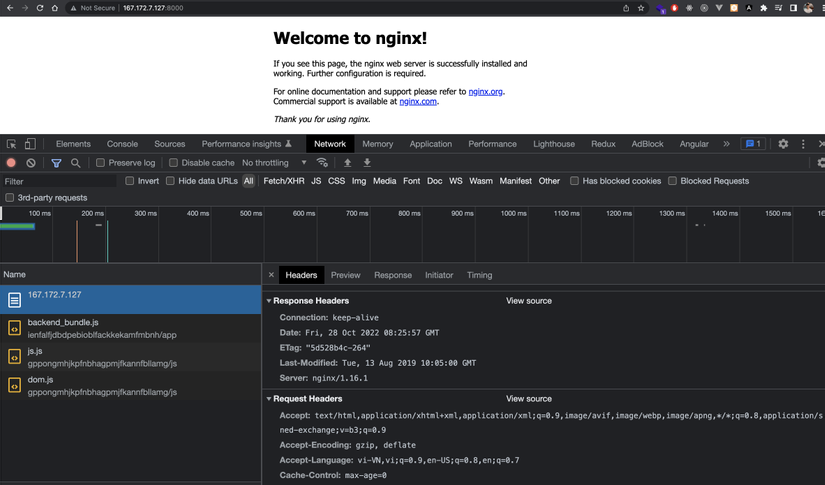Activate the inspect element picker

coord(11,144)
